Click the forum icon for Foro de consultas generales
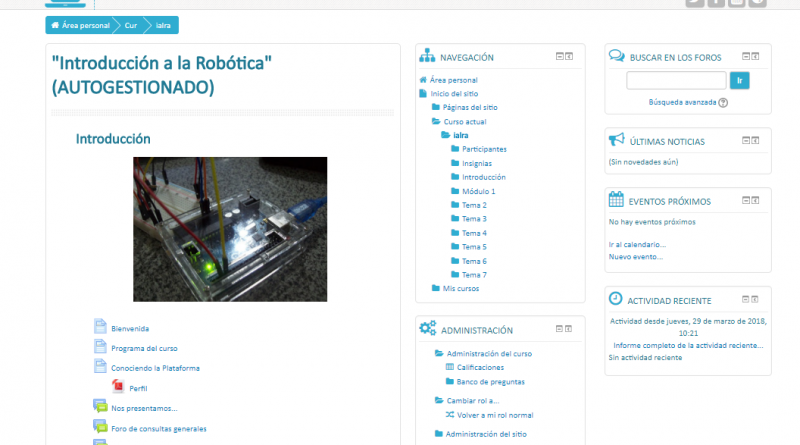The height and width of the screenshot is (445, 800). [99, 428]
